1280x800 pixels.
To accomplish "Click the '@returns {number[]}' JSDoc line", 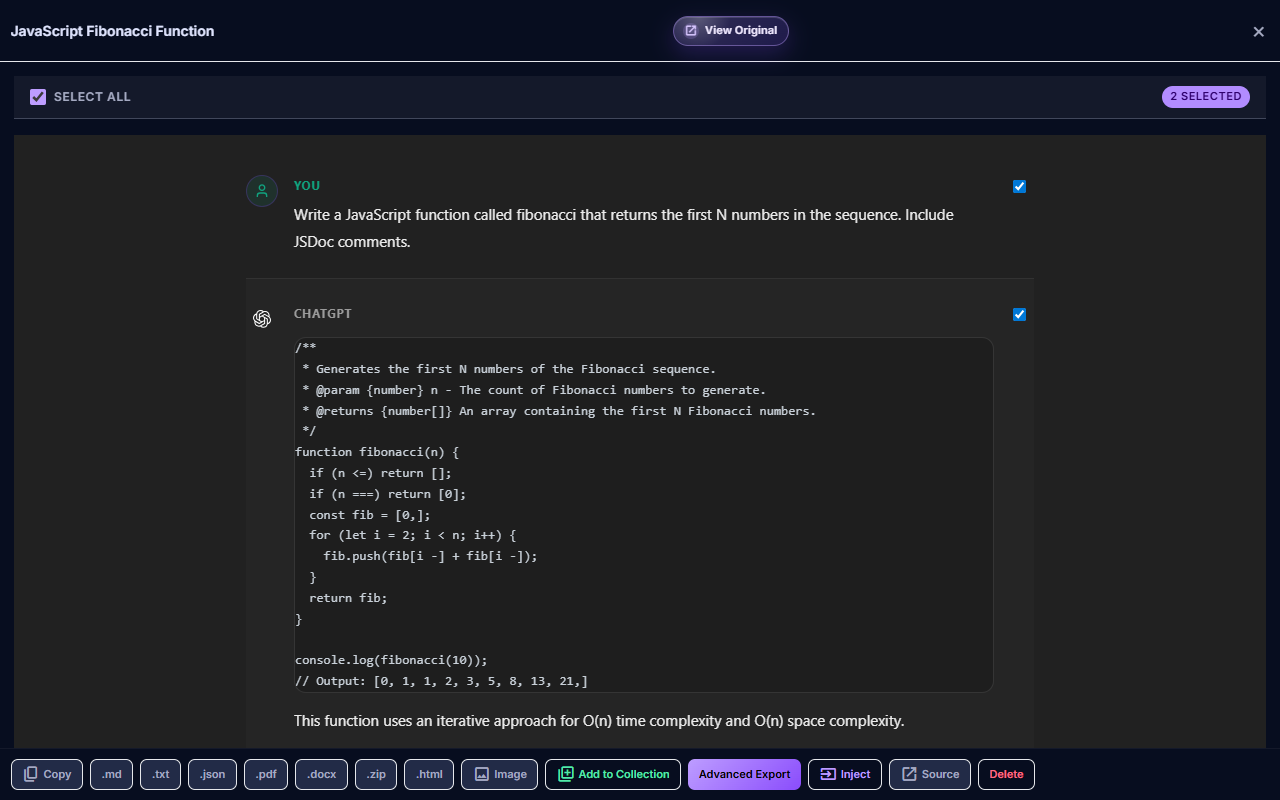I will 559,411.
